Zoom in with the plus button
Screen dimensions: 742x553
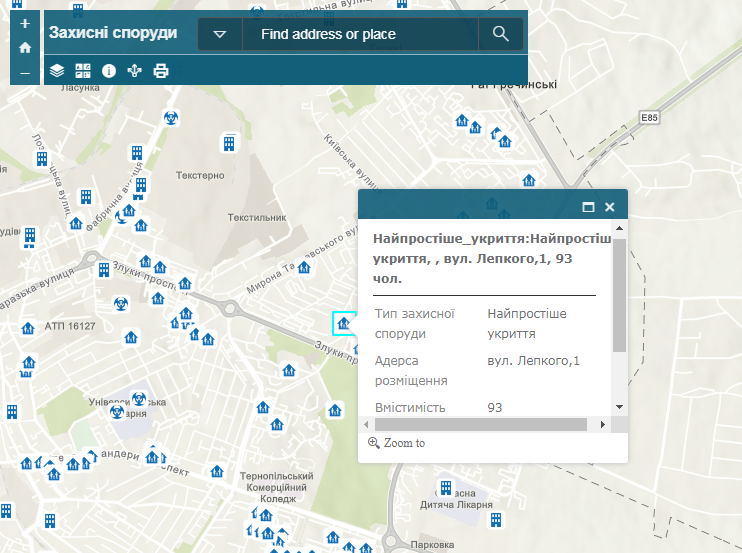(25, 22)
